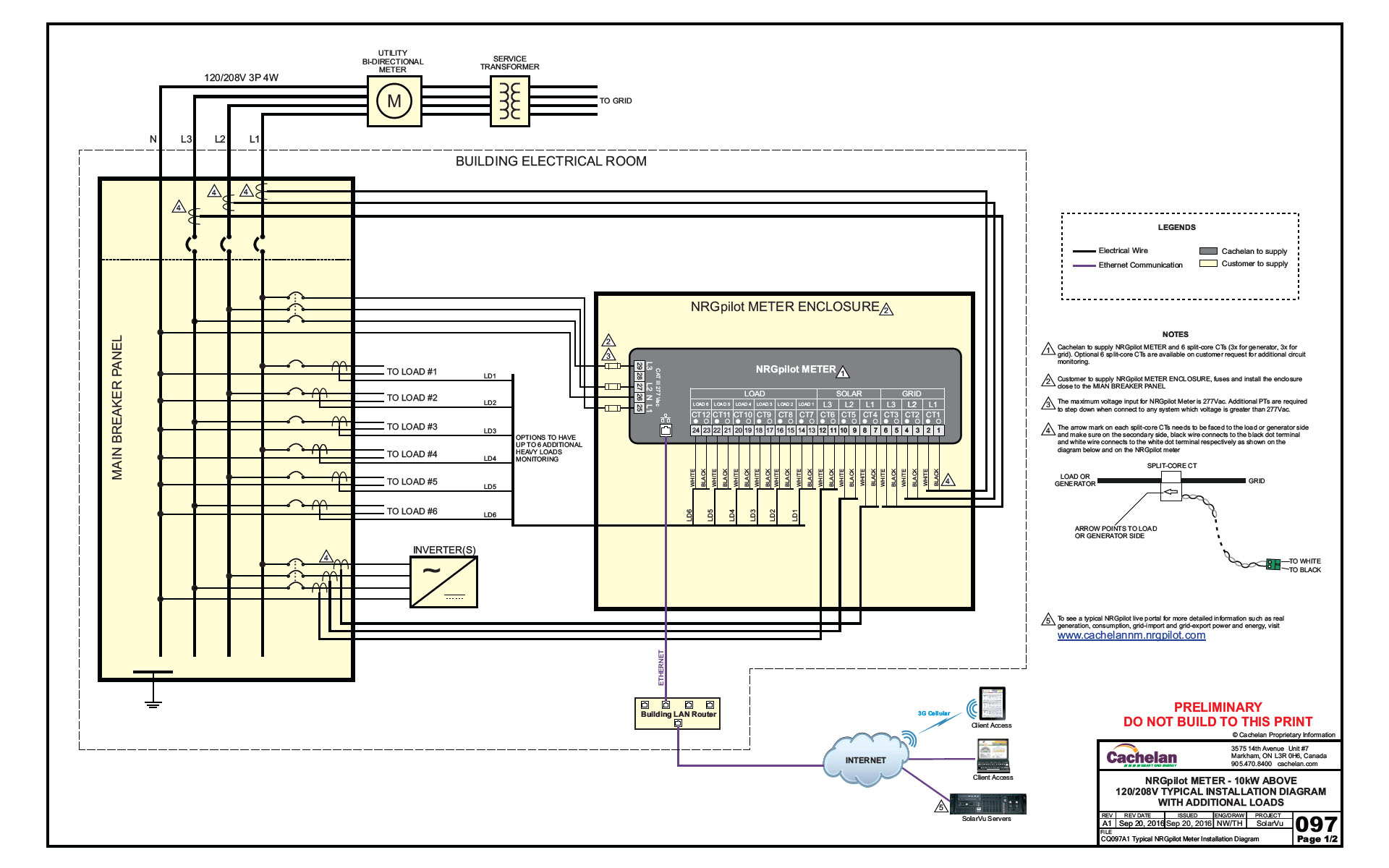Click the SOLAR section header on meter
Image resolution: width=1389 pixels, height=868 pixels.
pyautogui.click(x=849, y=393)
